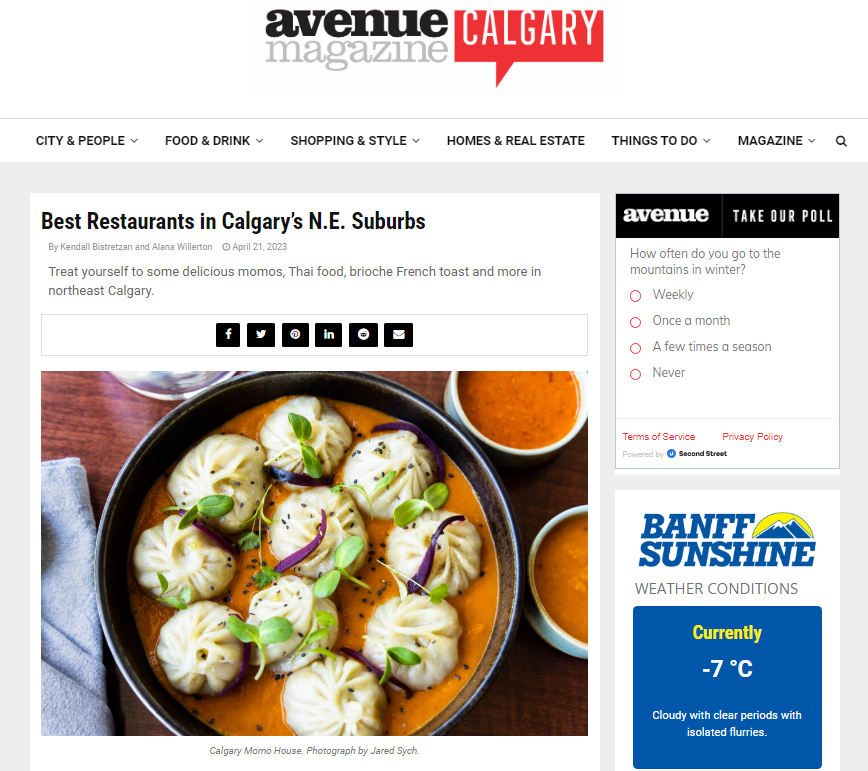Expand the Food & Drink dropdown

[x=214, y=141]
